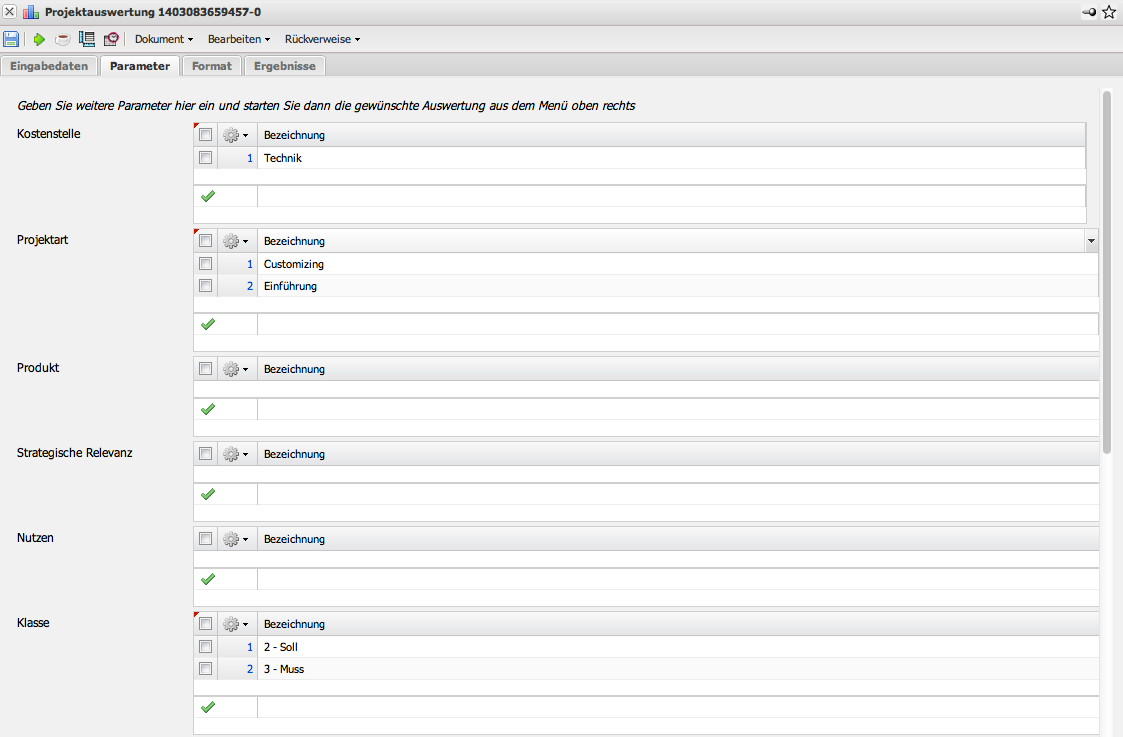Click the blue floppy disk save icon
The height and width of the screenshot is (737, 1123).
point(11,39)
